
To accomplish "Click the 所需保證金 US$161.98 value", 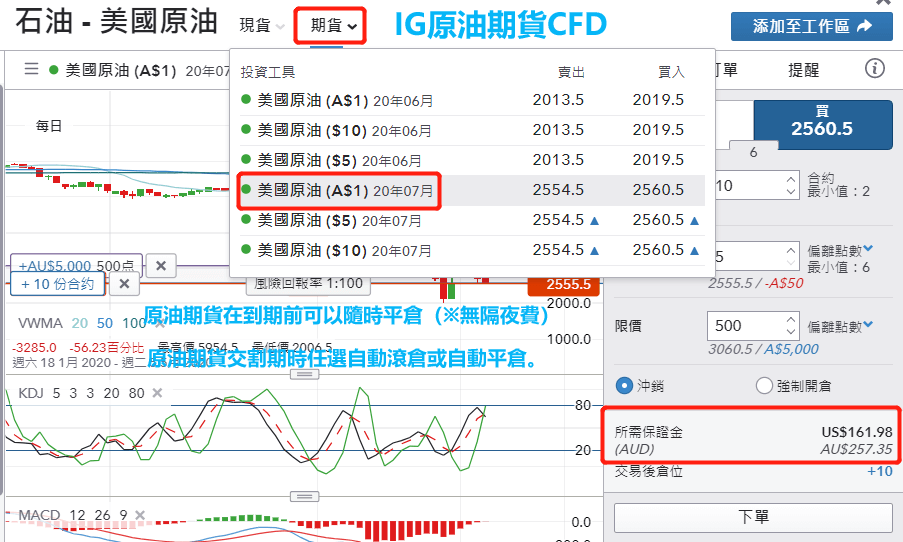I will coord(857,432).
